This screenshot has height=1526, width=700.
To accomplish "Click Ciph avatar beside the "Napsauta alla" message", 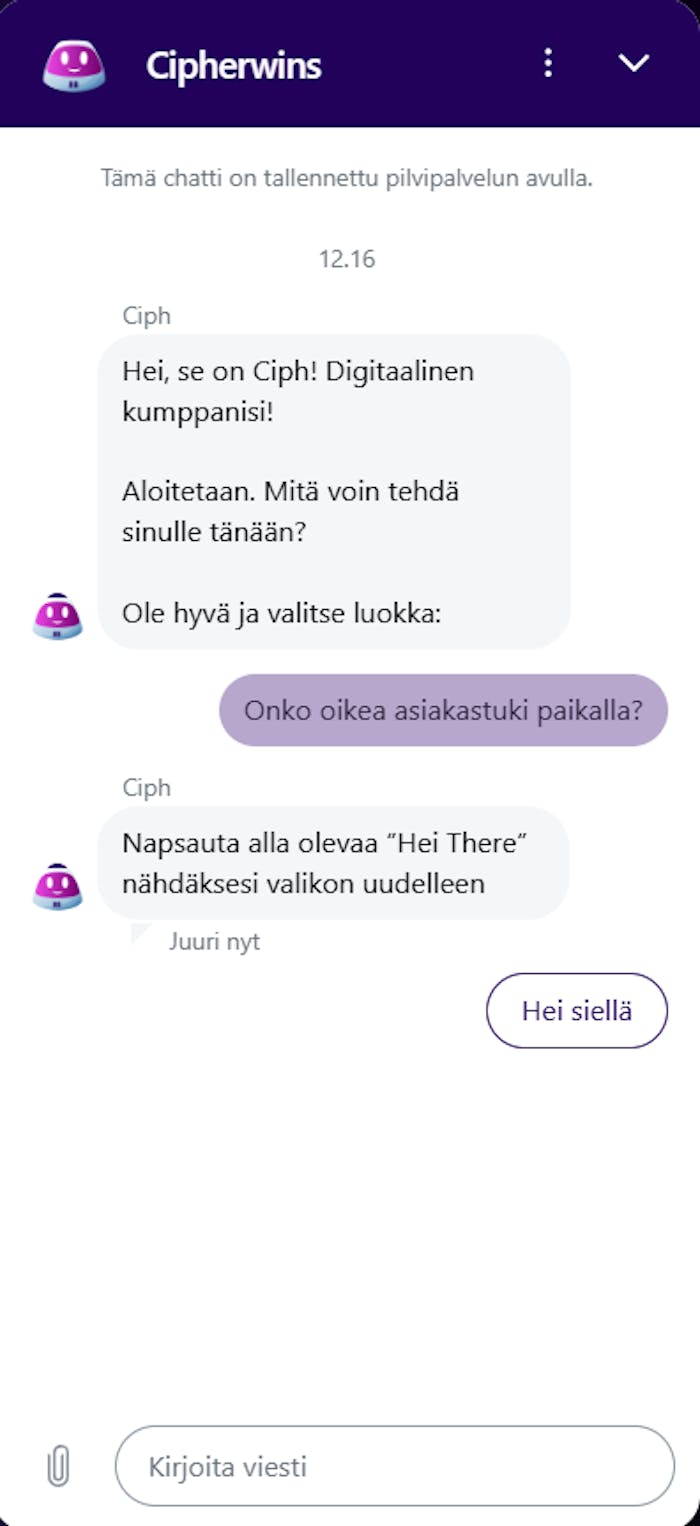I will 58,887.
